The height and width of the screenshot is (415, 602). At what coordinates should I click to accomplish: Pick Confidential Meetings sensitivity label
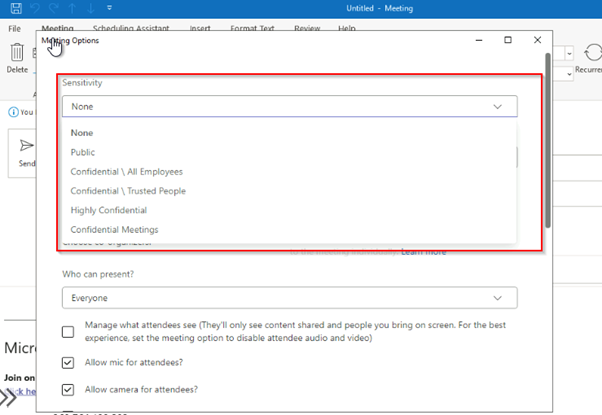tap(114, 230)
